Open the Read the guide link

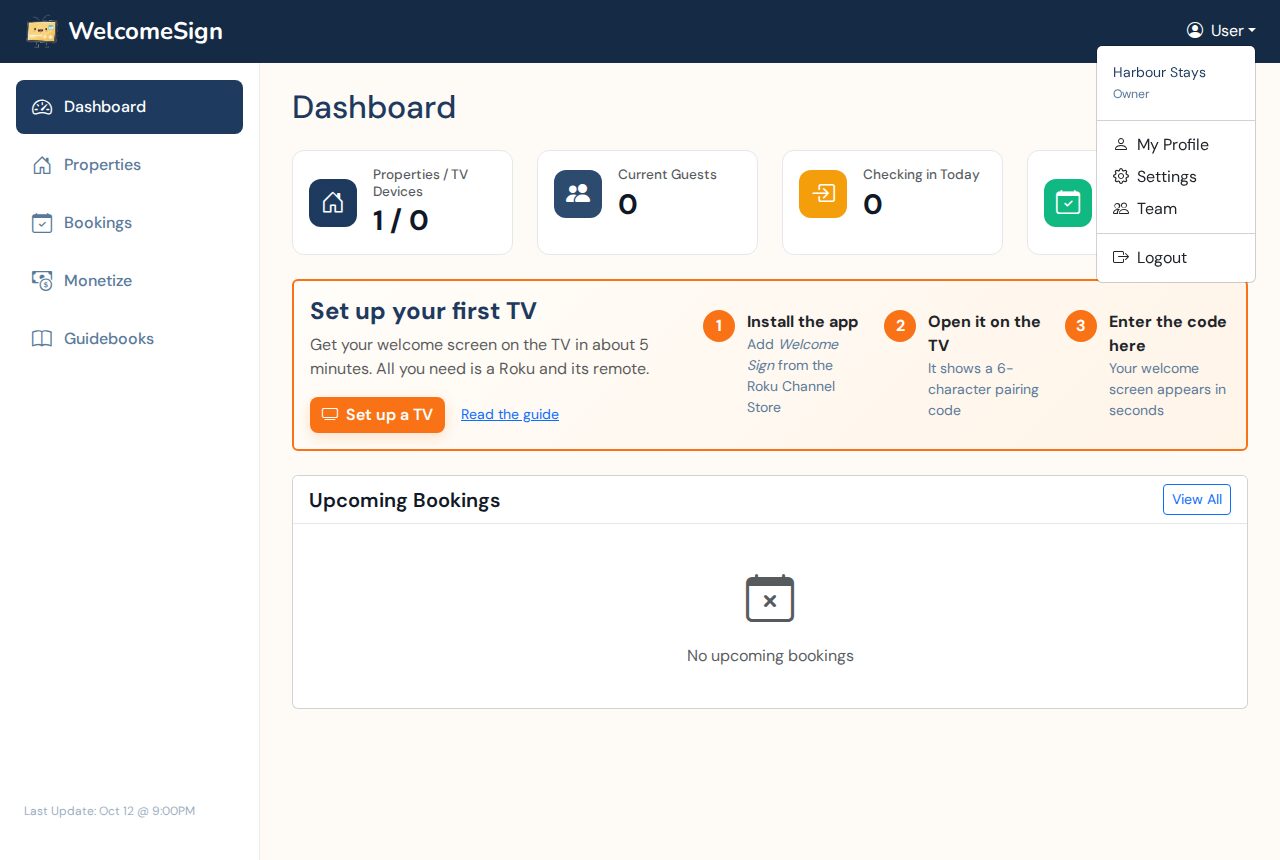pyautogui.click(x=510, y=415)
